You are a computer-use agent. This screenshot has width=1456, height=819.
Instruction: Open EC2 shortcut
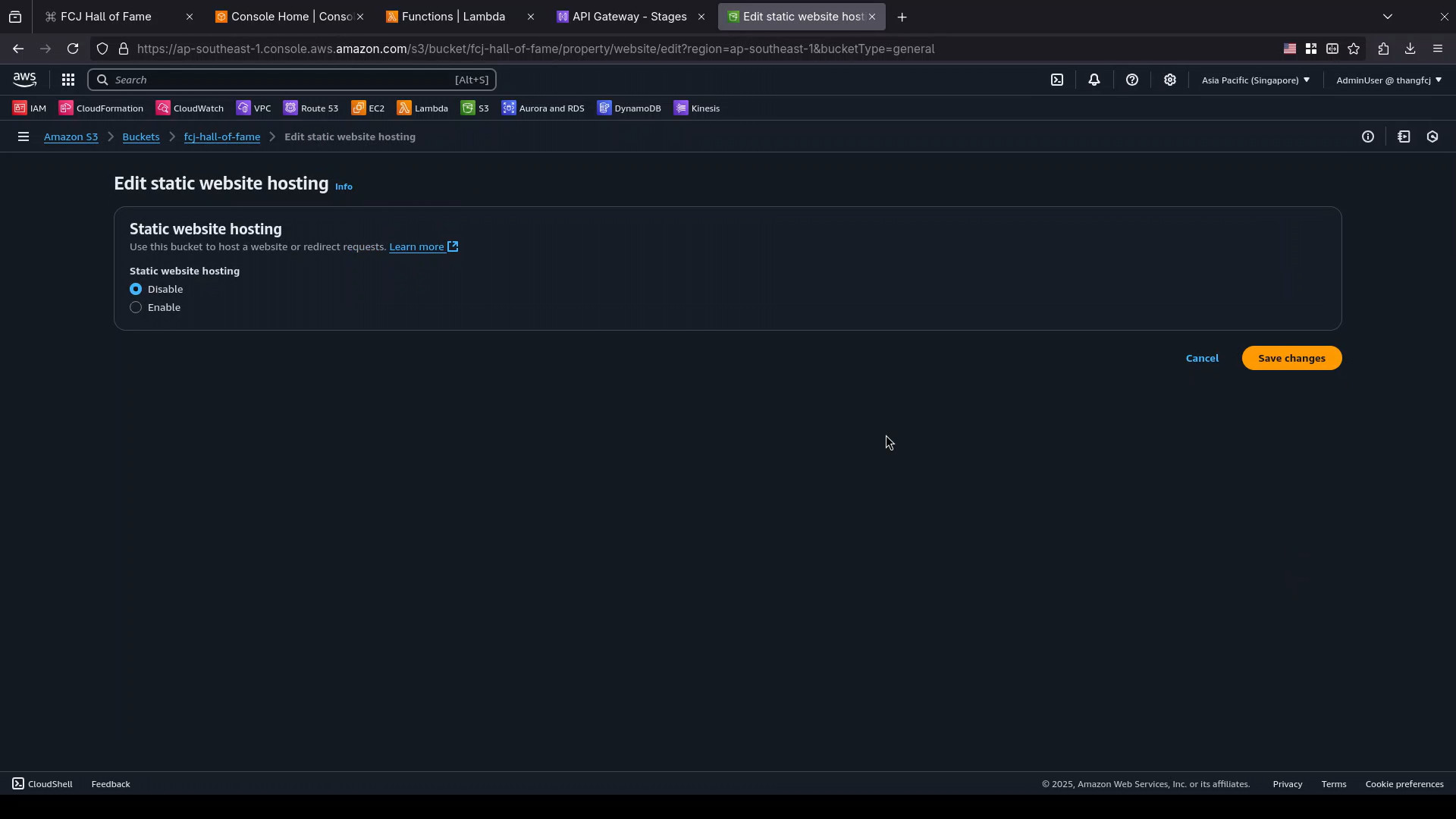[x=368, y=108]
